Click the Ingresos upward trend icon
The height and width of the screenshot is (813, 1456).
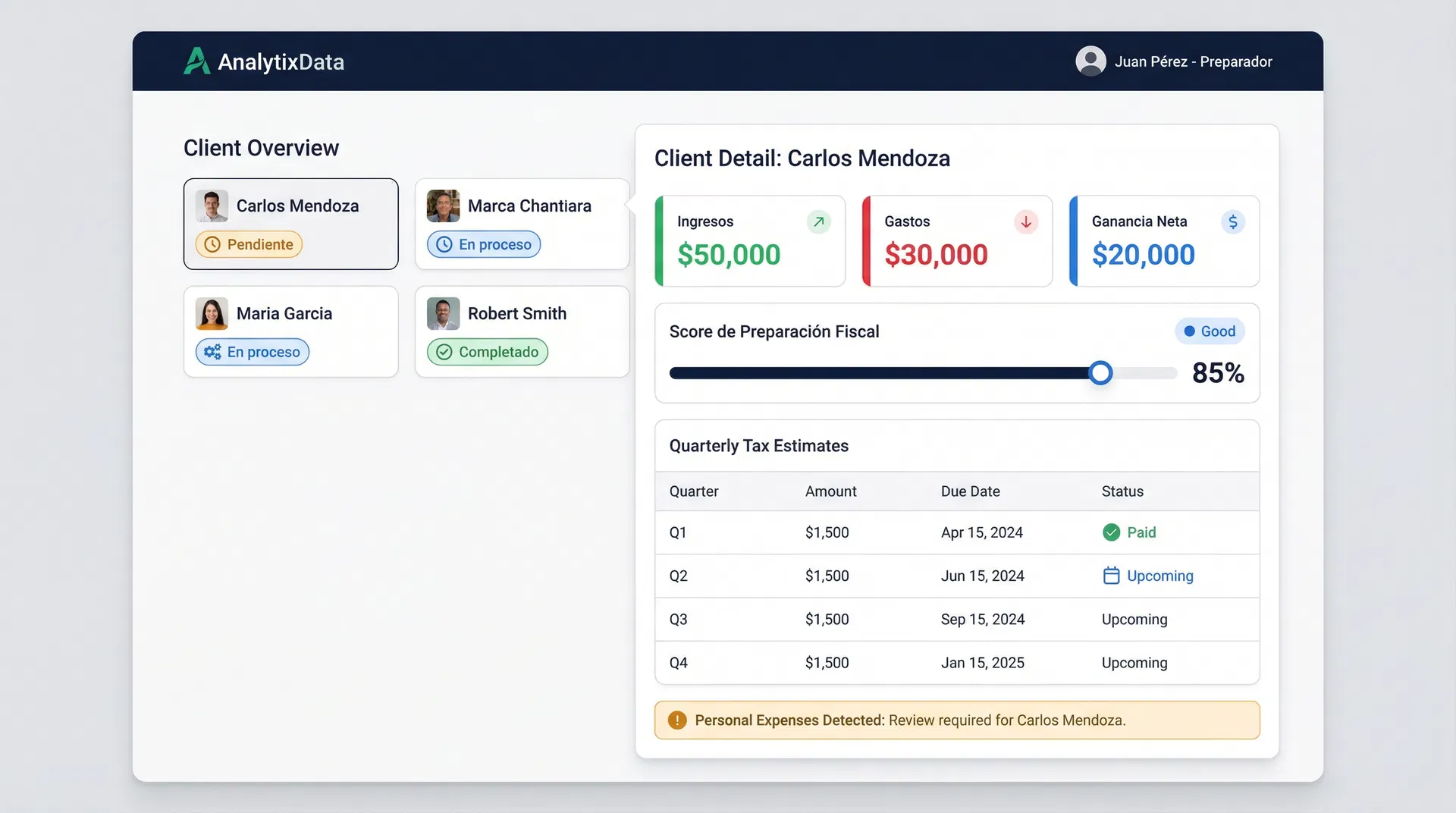[x=818, y=221]
